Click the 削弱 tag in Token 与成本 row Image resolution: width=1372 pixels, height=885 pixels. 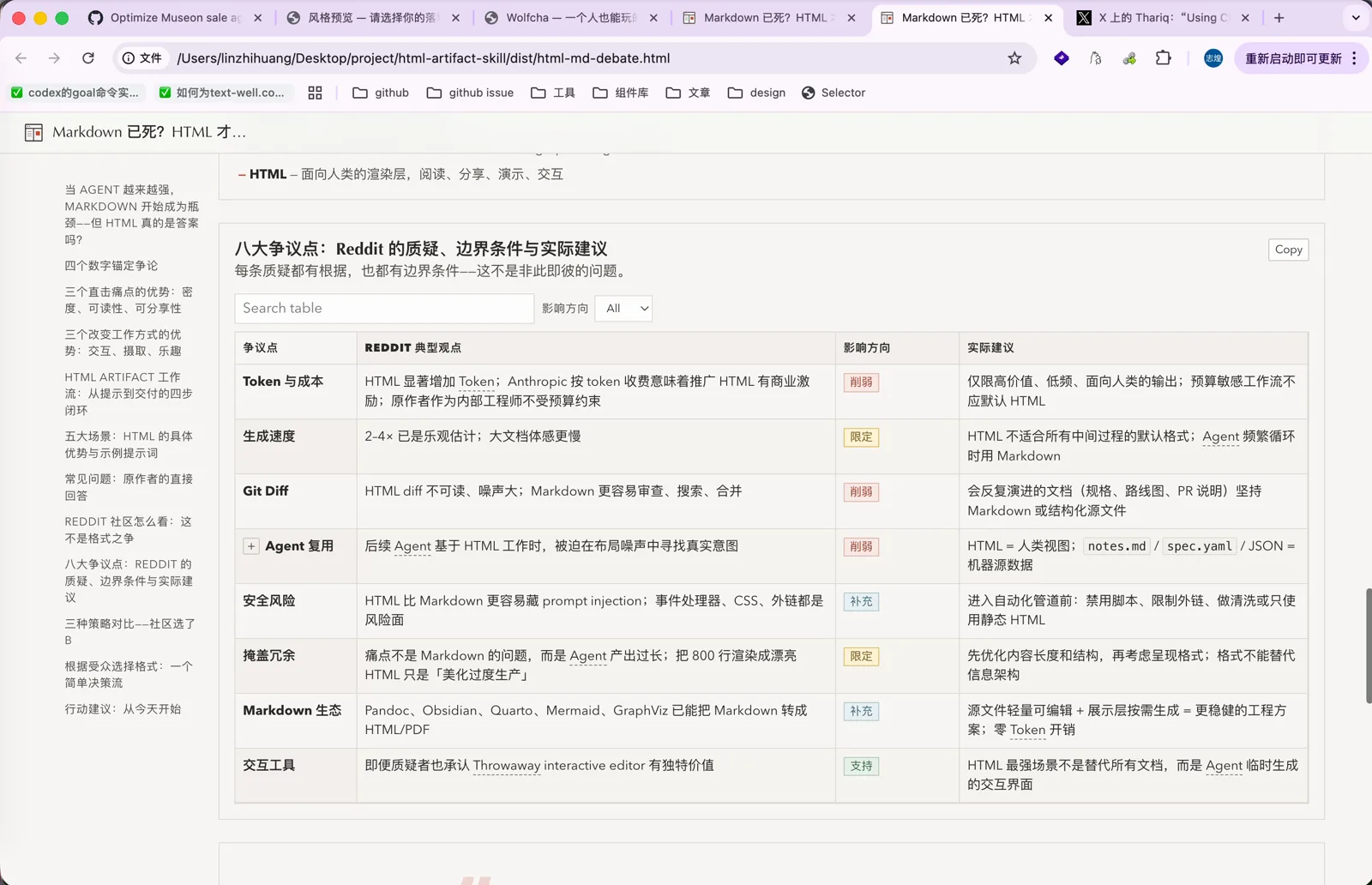click(861, 382)
